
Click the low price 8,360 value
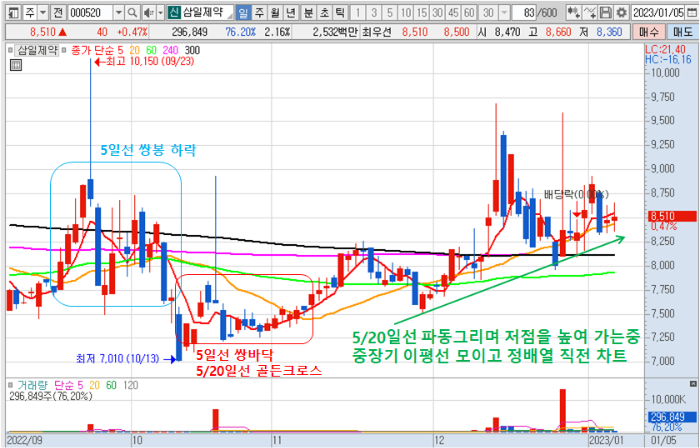[x=609, y=32]
